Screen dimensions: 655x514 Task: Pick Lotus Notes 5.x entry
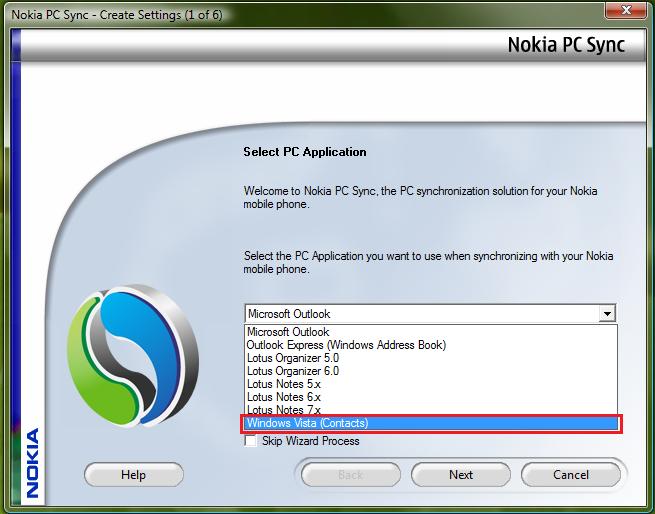click(x=431, y=384)
